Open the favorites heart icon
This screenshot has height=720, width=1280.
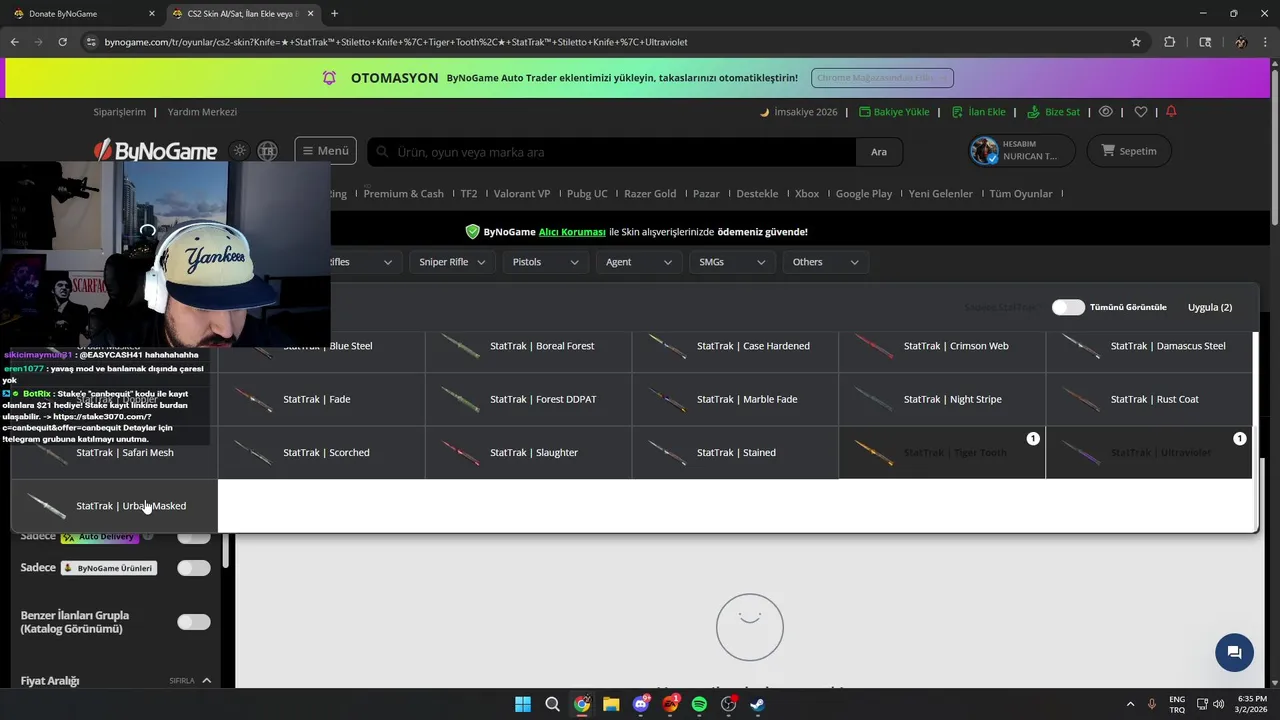point(1141,112)
